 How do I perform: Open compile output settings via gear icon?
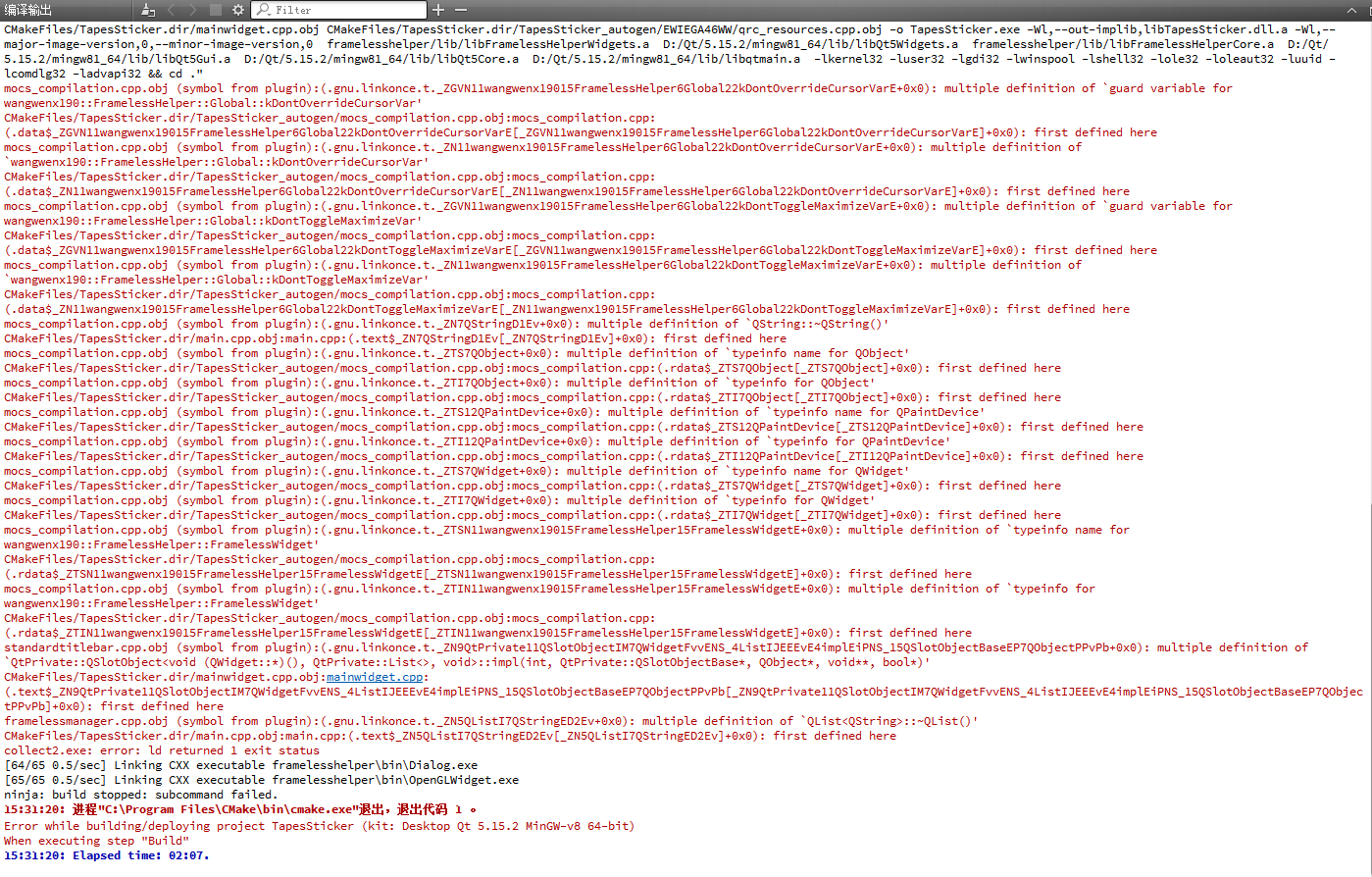(x=237, y=10)
